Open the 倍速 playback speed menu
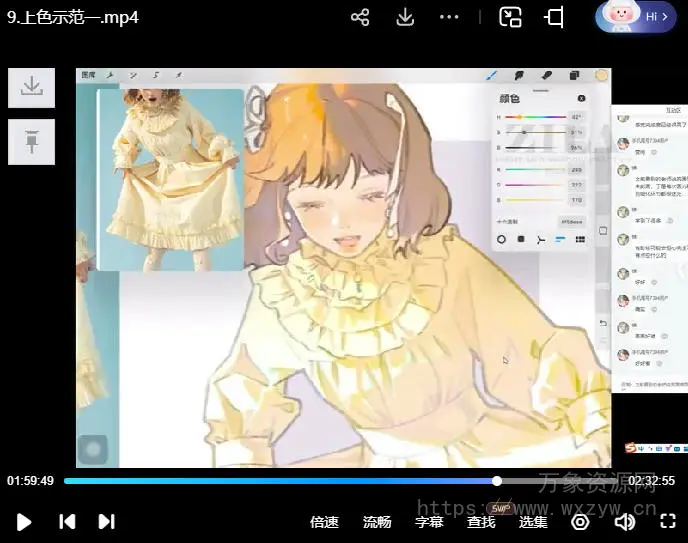 [324, 521]
